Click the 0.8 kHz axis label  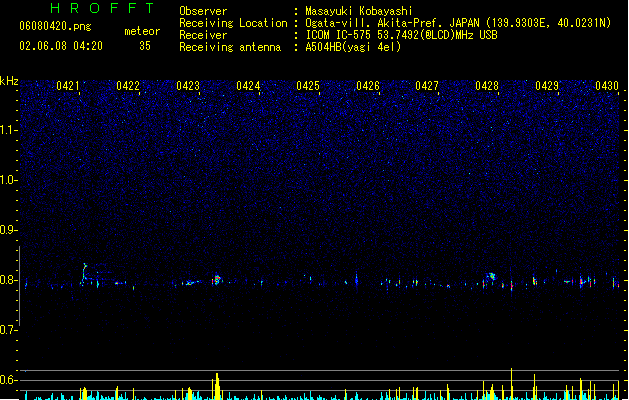8,280
